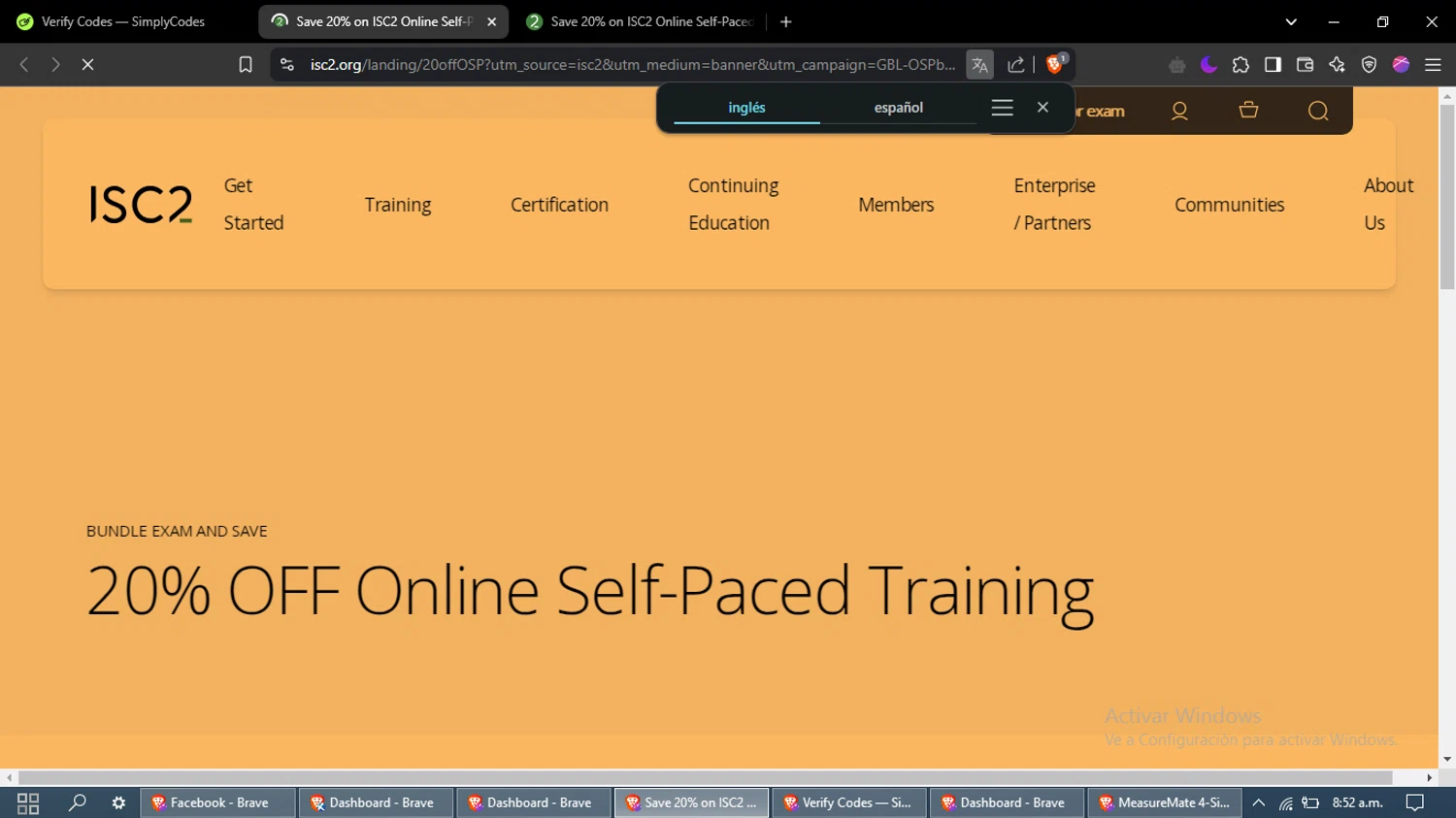
Task: Open the Certification menu
Action: pyautogui.click(x=559, y=205)
